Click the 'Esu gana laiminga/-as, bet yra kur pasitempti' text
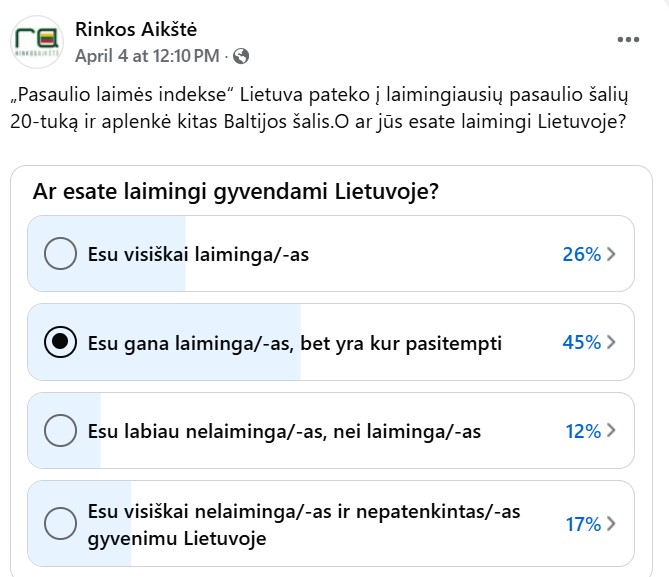The width and height of the screenshot is (669, 577). pyautogui.click(x=294, y=343)
